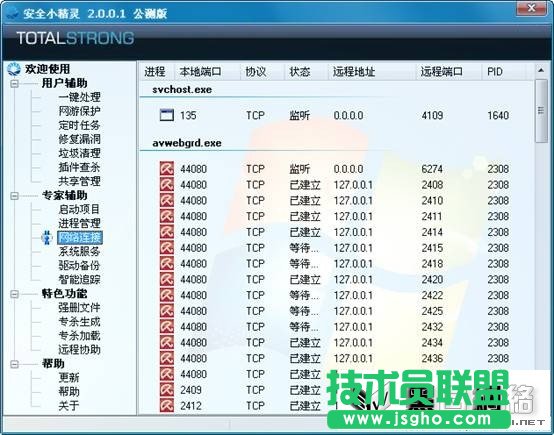Select the avwebgrd.exe group header
Image resolution: width=554 pixels, height=435 pixels.
(187, 143)
